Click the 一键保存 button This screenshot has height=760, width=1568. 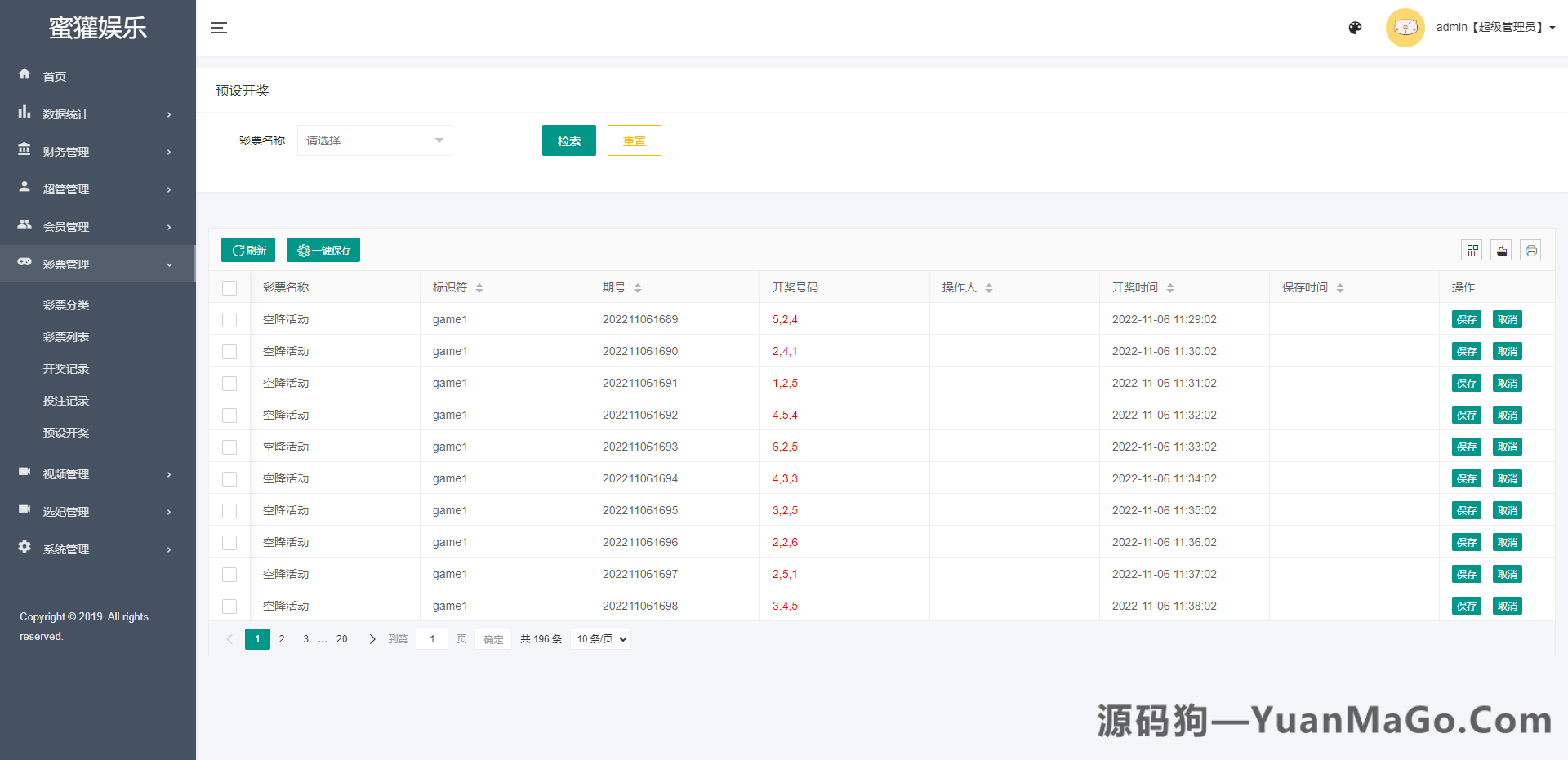pos(323,251)
